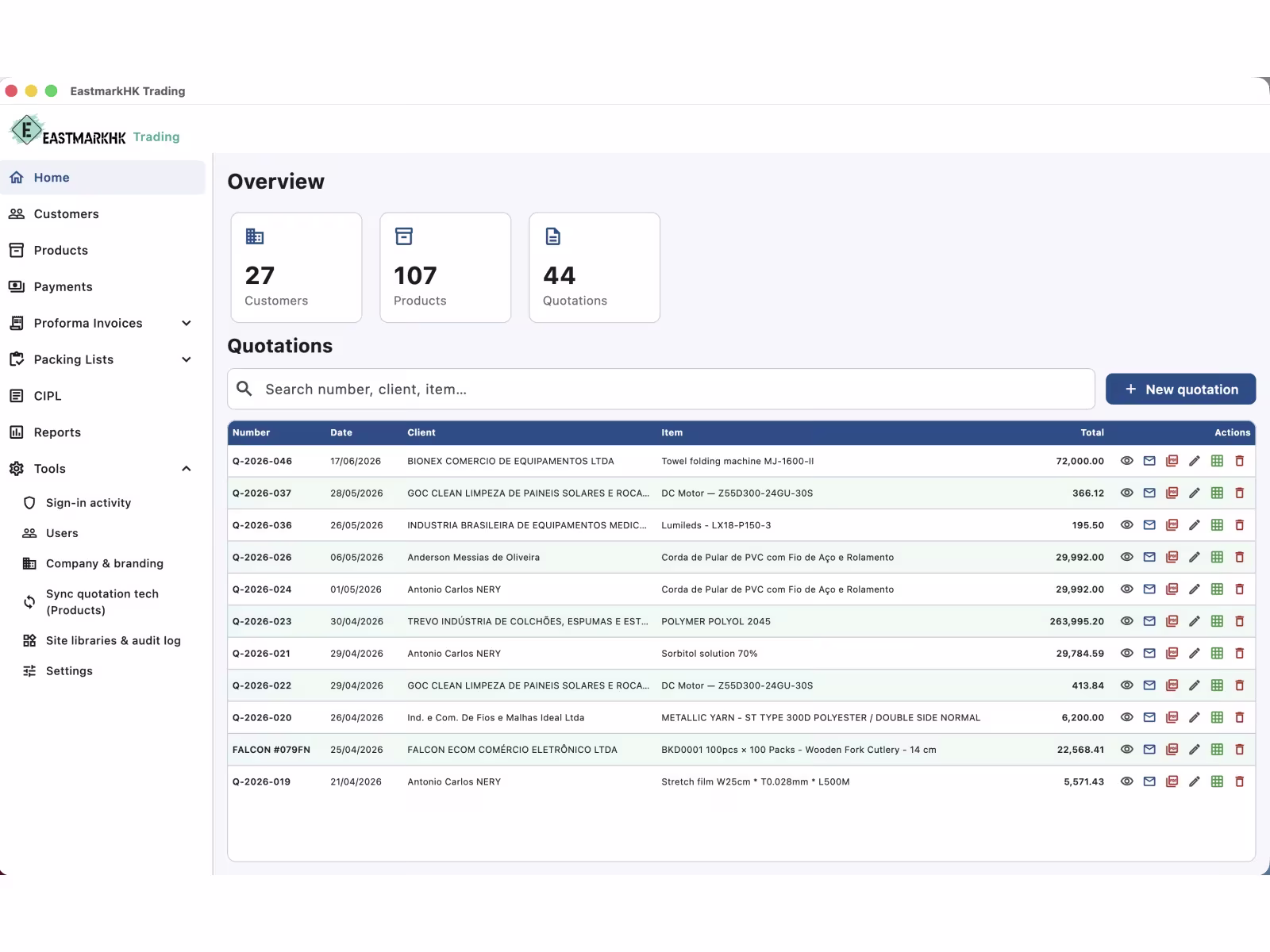The image size is (1270, 952).
Task: Click the New quotation button
Action: click(1180, 389)
